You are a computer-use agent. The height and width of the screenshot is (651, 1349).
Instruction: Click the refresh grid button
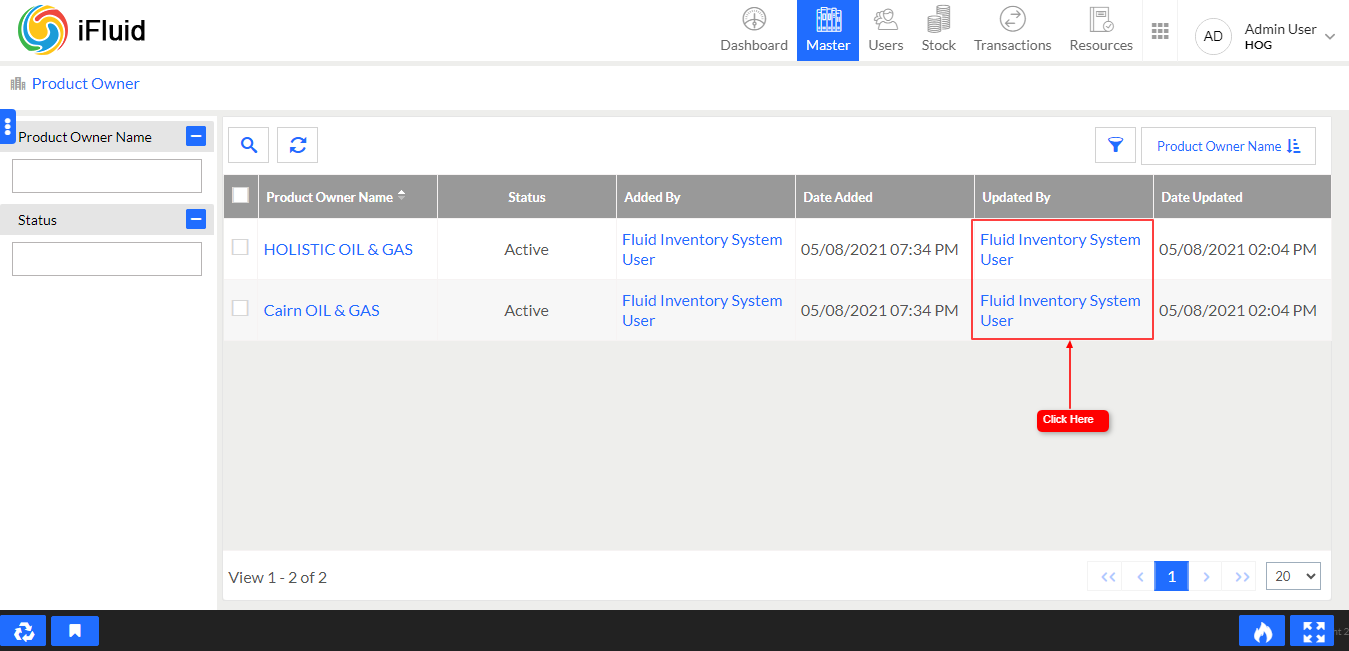297,145
